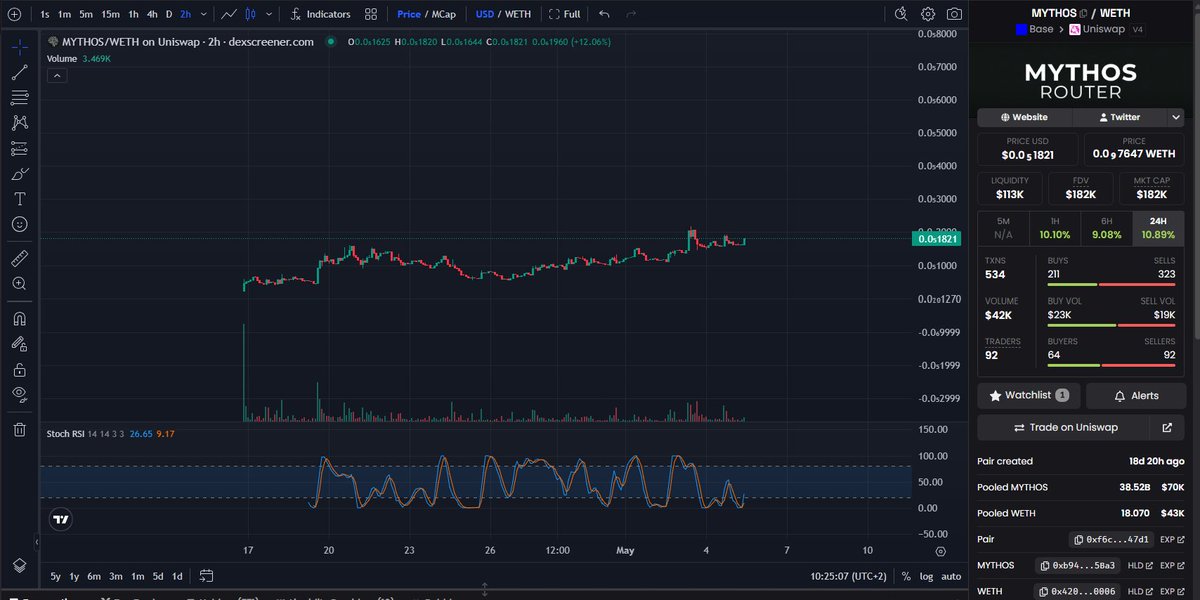
Task: Open the emoji icons tool
Action: (19, 225)
